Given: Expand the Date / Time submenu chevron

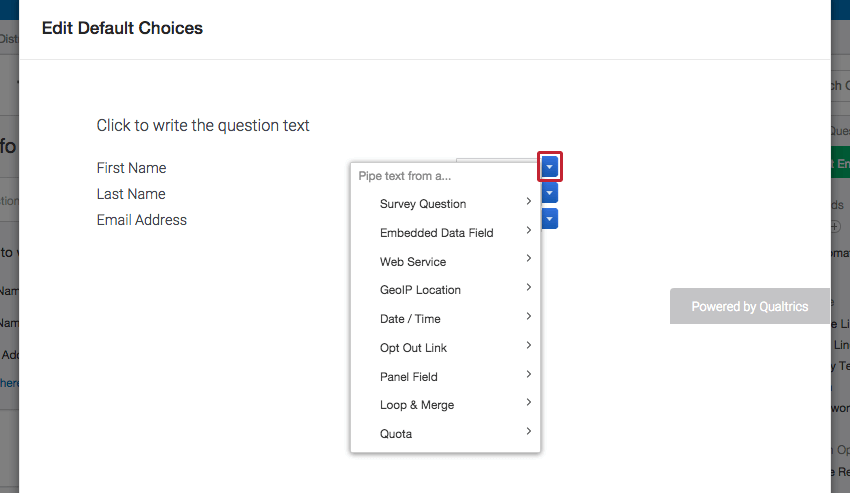Looking at the screenshot, I should (x=528, y=317).
